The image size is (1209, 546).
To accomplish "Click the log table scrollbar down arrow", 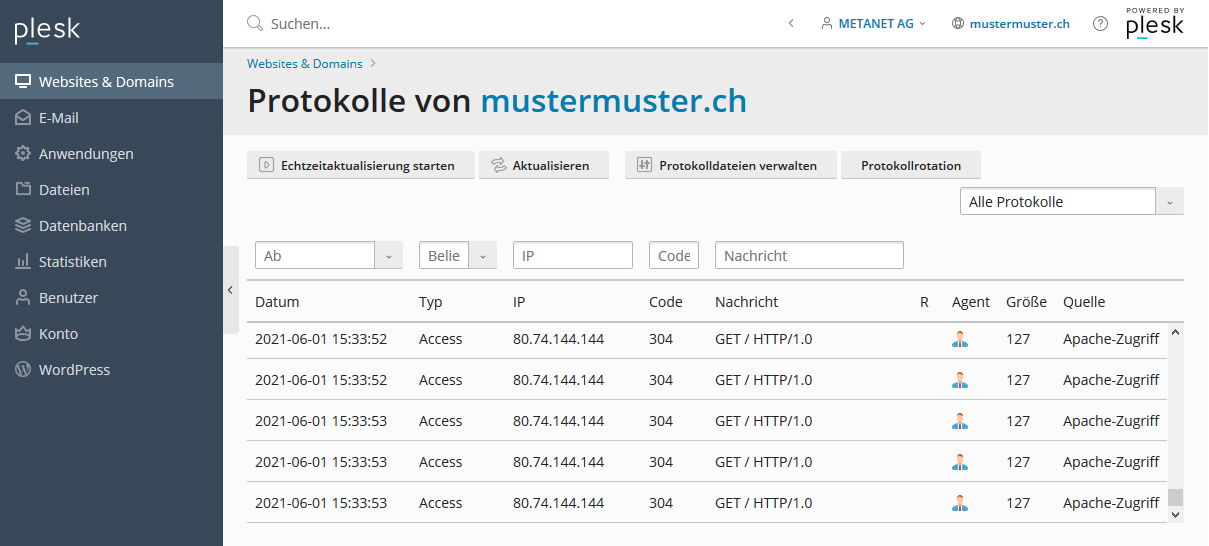I will [x=1175, y=514].
